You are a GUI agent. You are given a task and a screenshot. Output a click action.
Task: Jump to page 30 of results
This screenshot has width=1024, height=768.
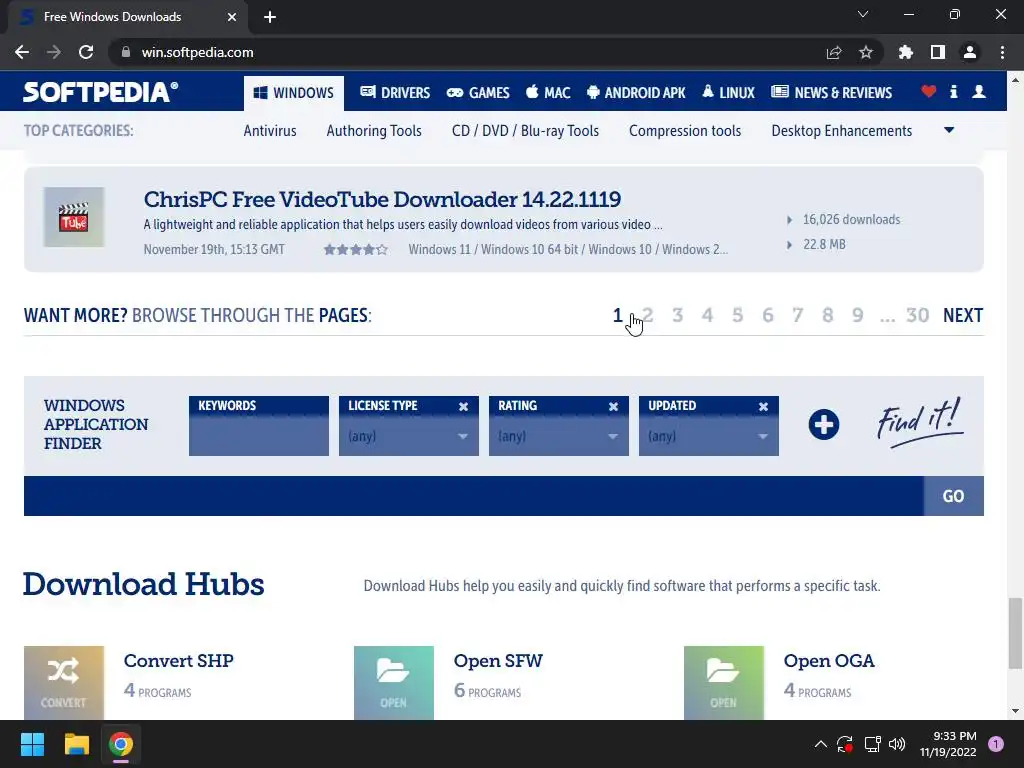918,315
